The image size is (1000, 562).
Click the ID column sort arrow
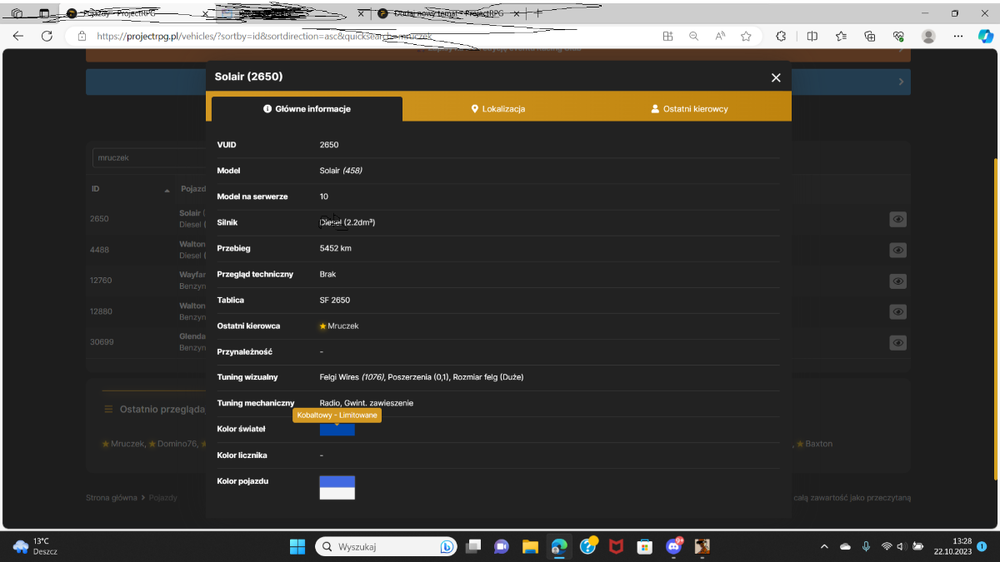pyautogui.click(x=167, y=190)
